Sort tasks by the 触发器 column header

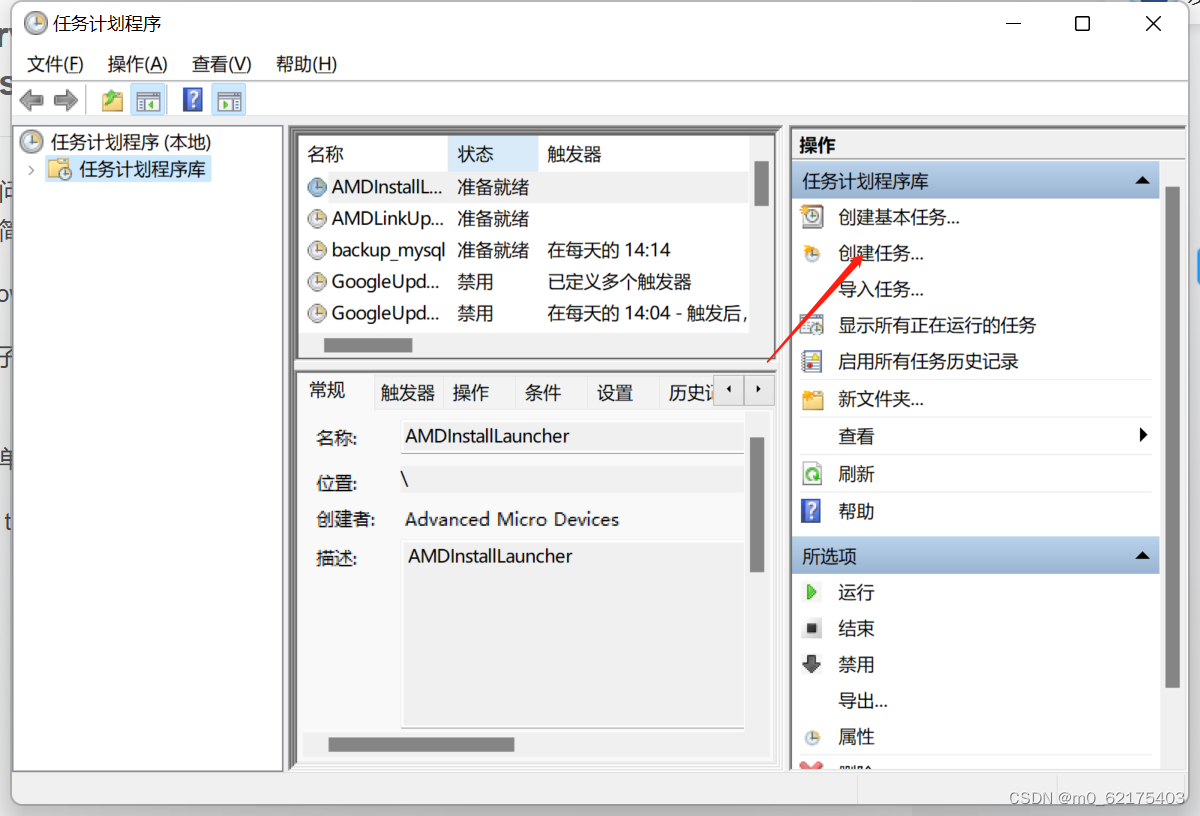642,154
